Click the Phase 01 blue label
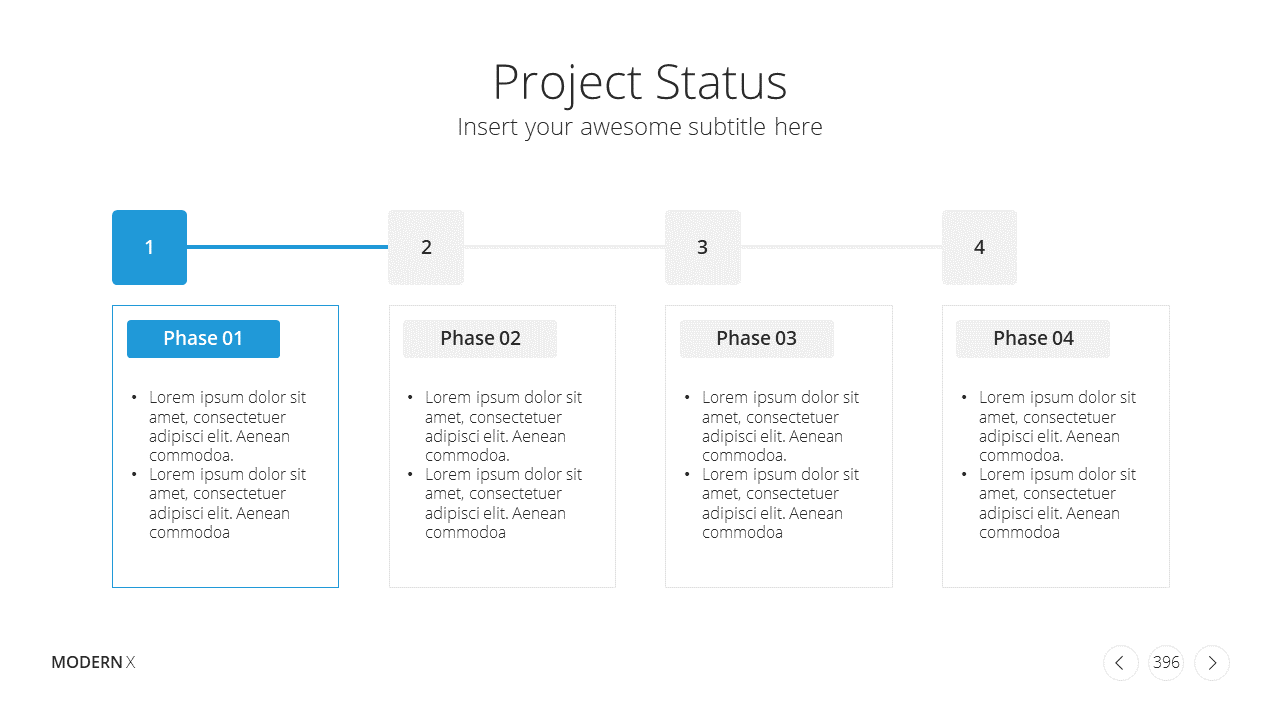 (203, 338)
